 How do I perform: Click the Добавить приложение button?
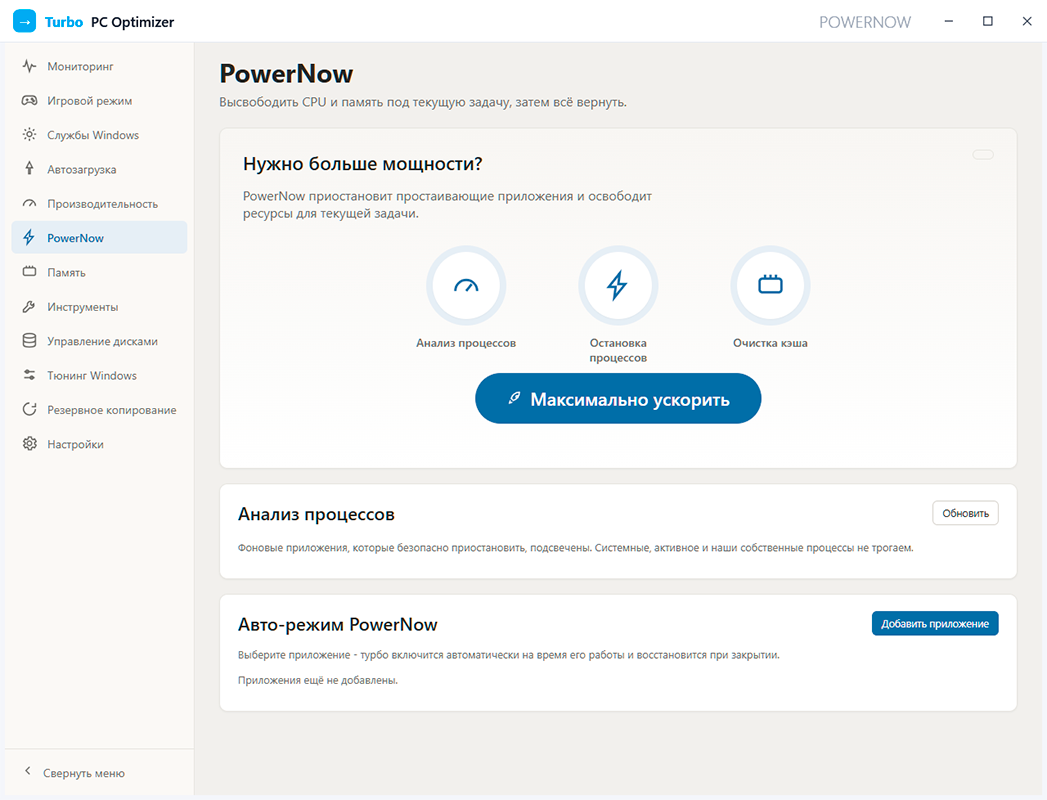click(935, 623)
